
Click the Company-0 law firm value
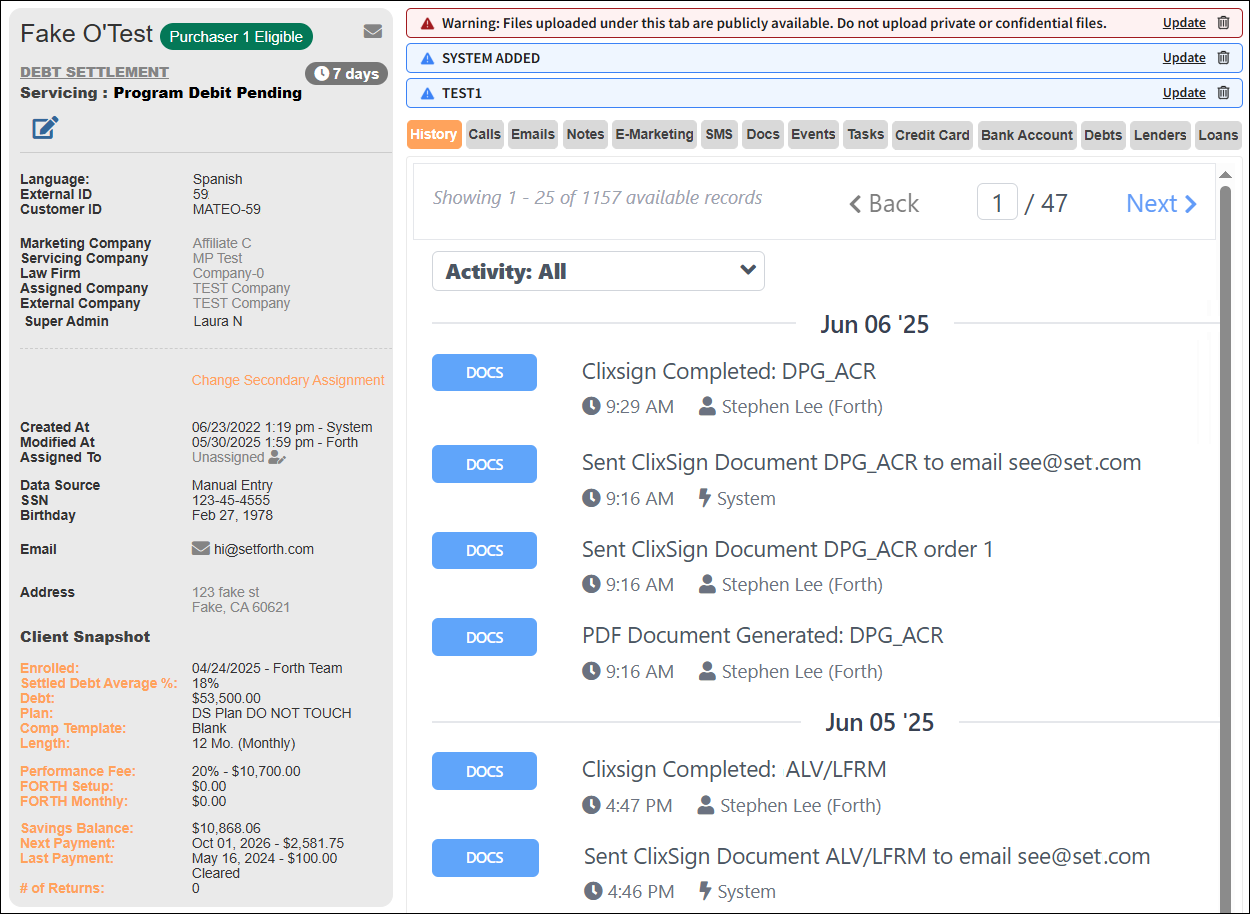(x=229, y=273)
